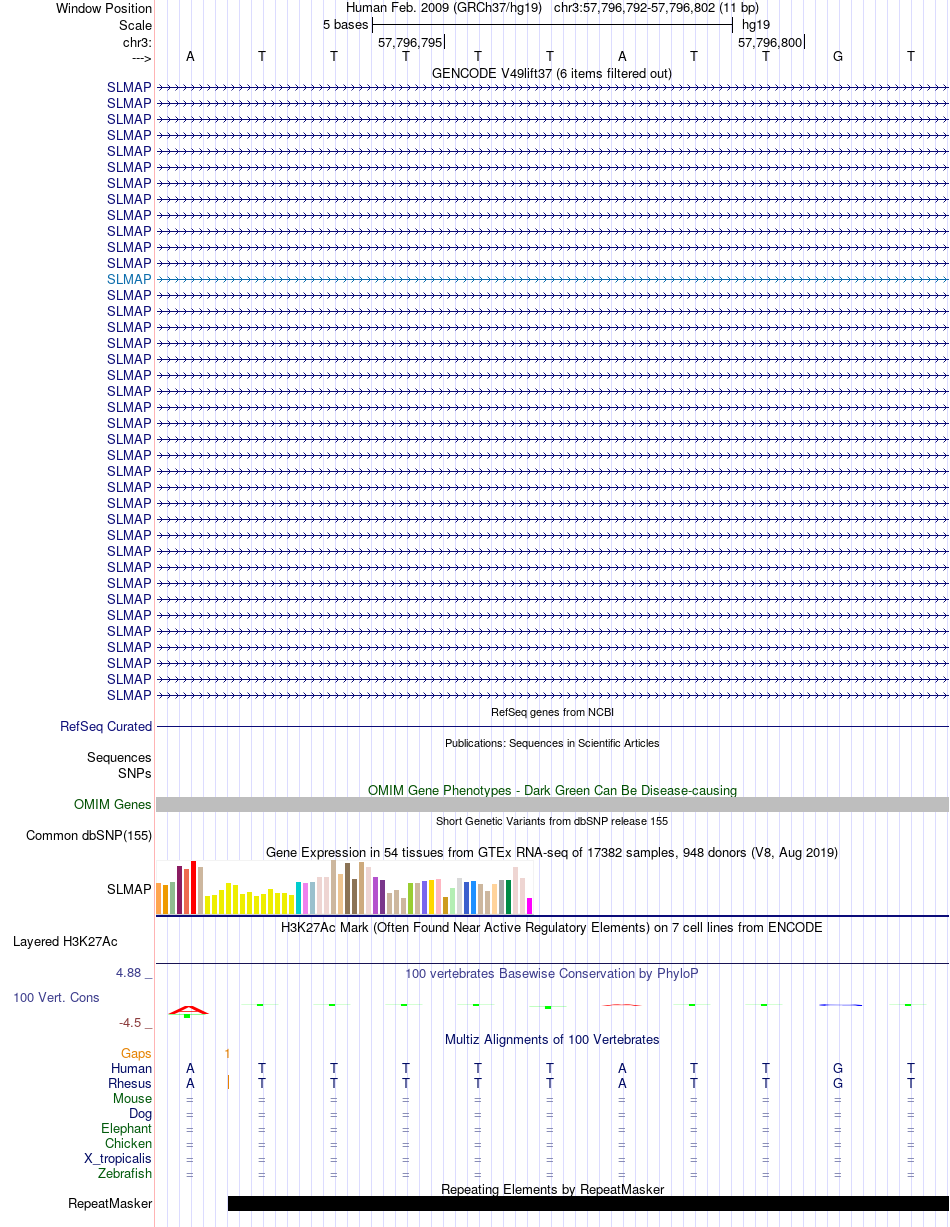
Task: Open 'Repeating Elements by RepeatMasker' track title
Action: [552, 1189]
